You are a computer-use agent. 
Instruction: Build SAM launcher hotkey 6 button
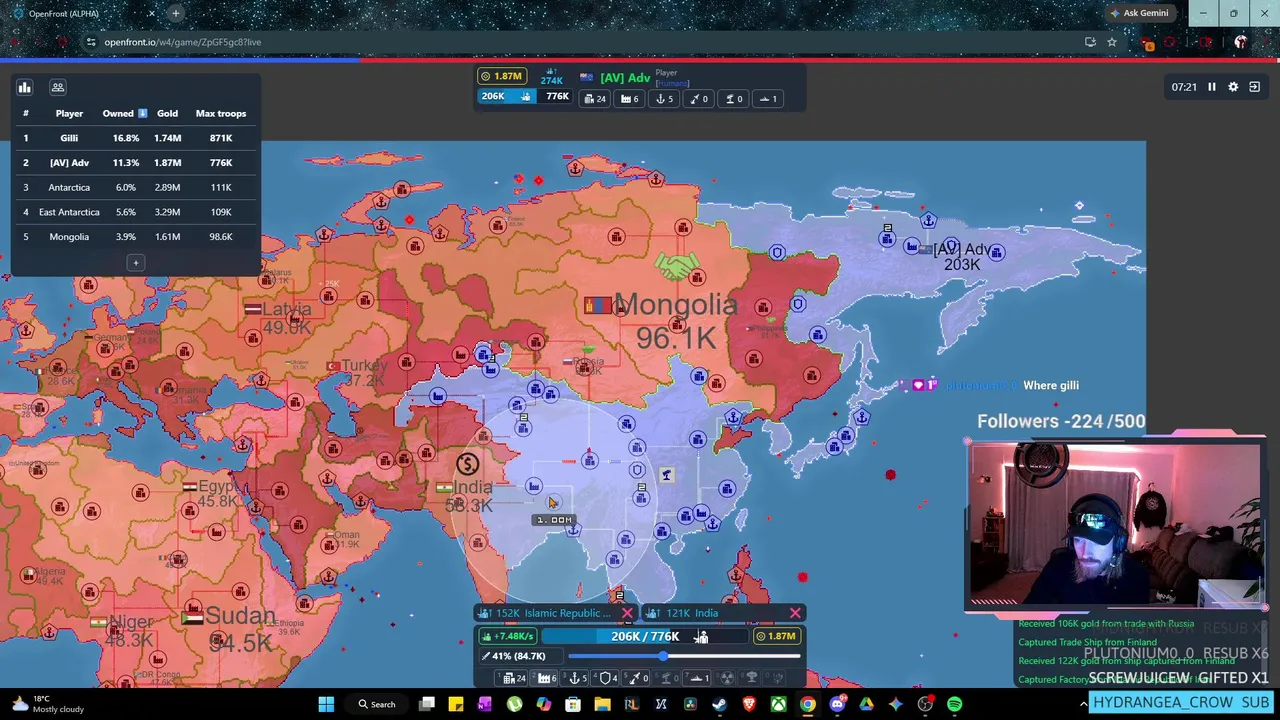tap(667, 678)
